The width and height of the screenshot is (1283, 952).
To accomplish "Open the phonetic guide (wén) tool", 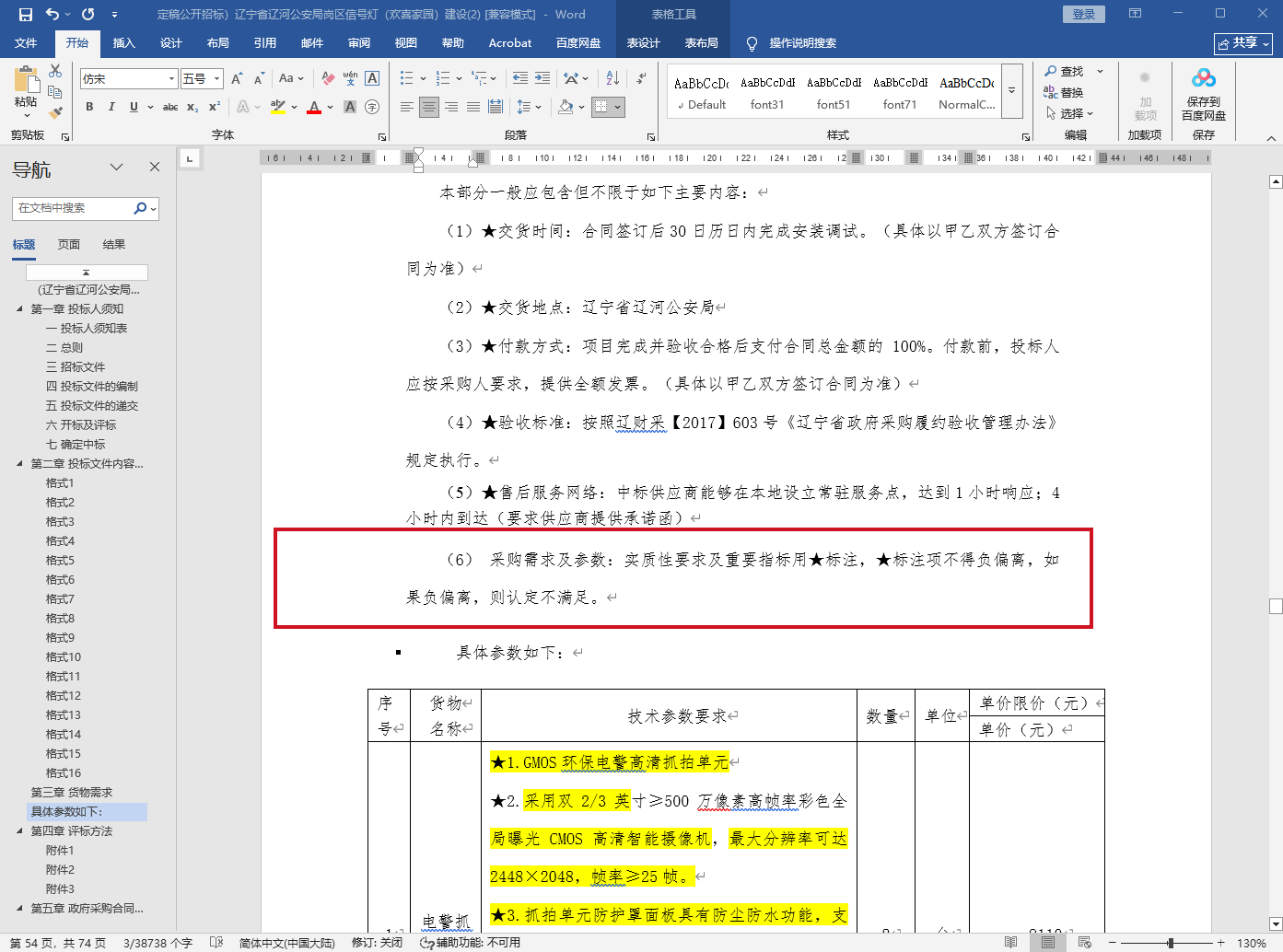I will 350,78.
